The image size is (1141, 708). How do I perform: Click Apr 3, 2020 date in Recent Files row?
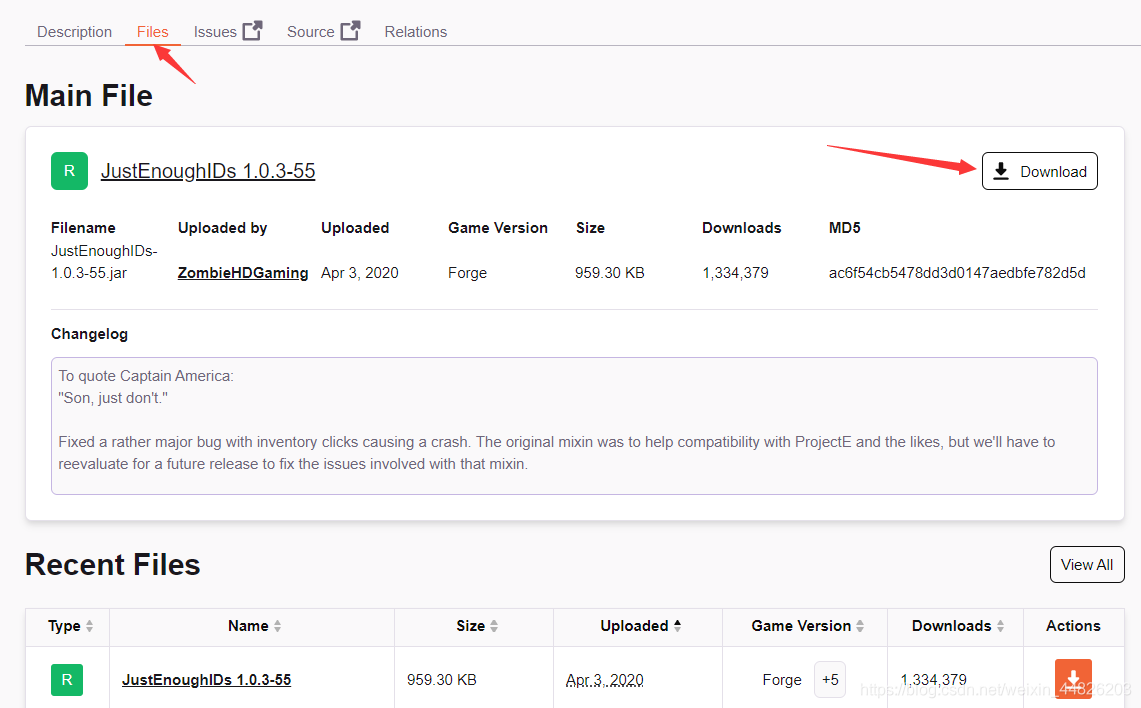(x=605, y=680)
